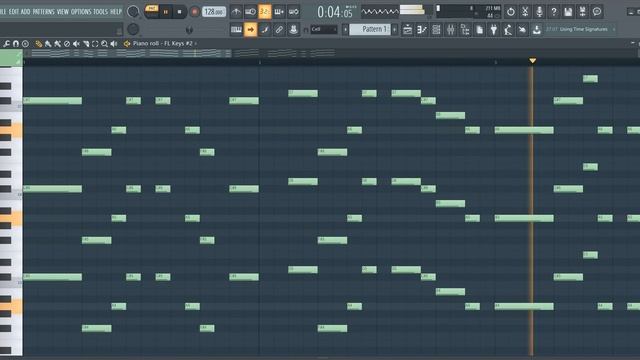
Task: Toggle Pattern/Song mode with the PAT switch
Action: pos(151,8)
